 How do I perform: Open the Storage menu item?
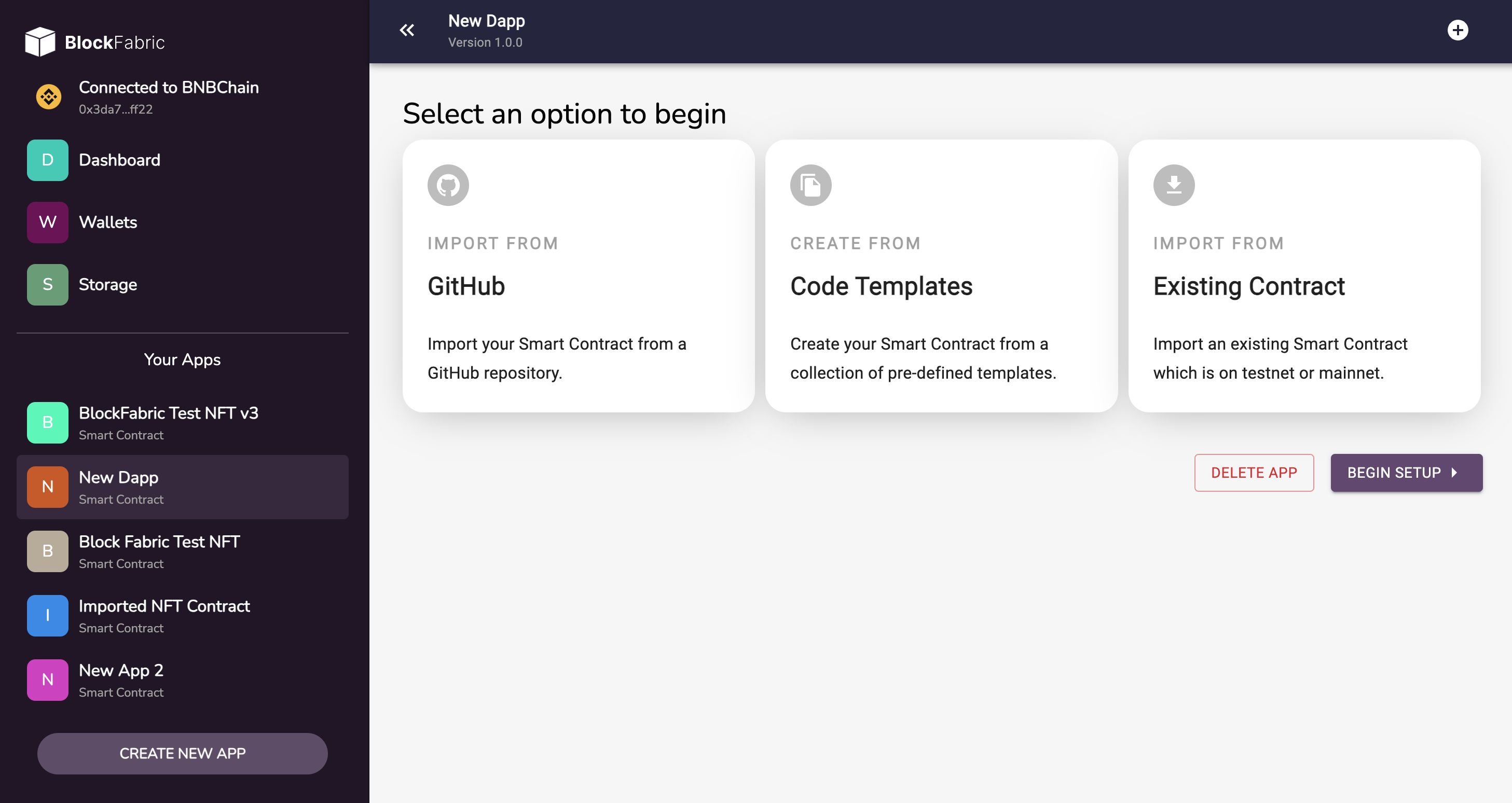point(183,285)
